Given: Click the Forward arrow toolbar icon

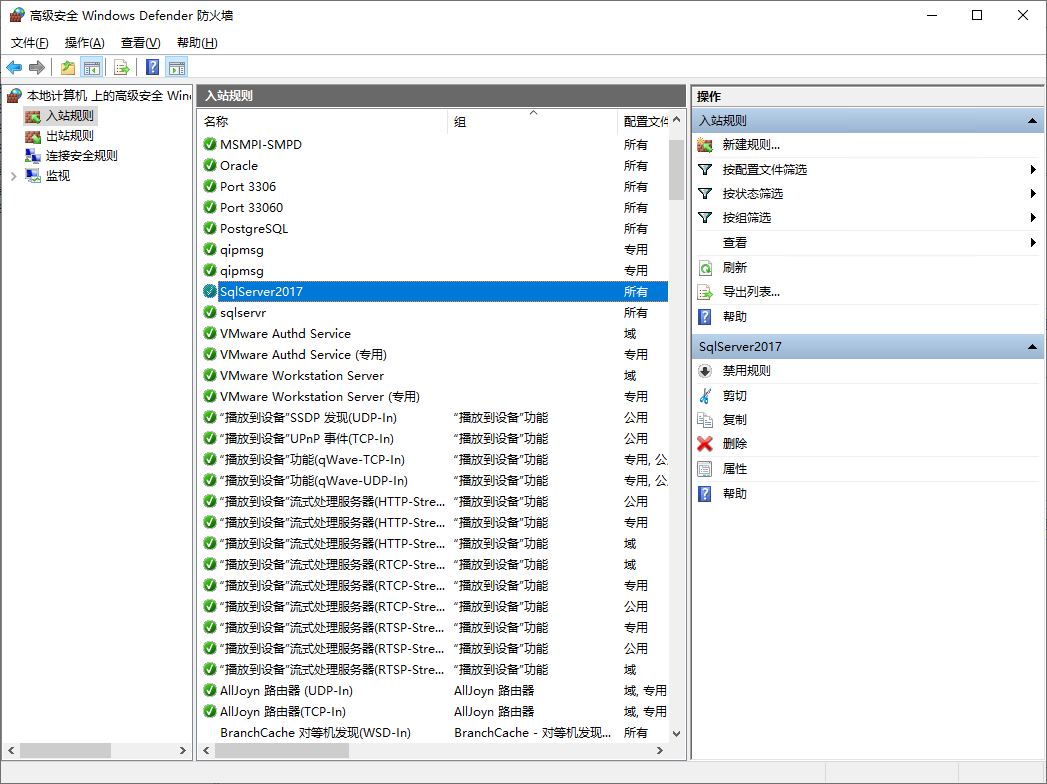Looking at the screenshot, I should point(37,67).
